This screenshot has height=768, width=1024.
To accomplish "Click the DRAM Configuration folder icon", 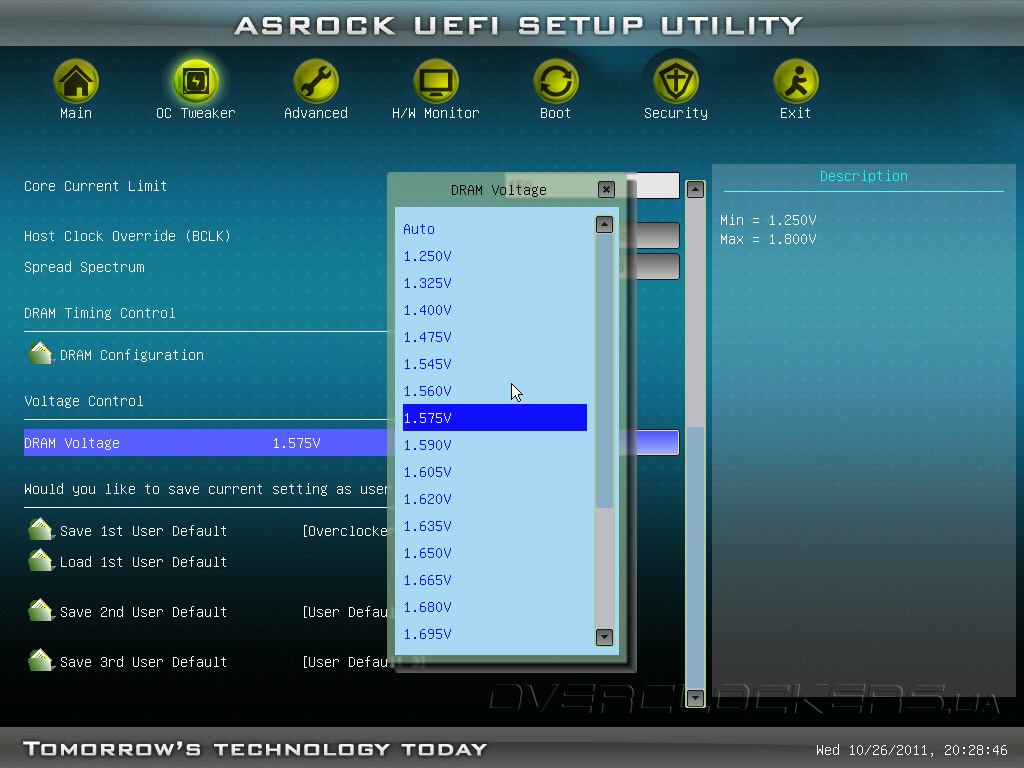I will [40, 353].
